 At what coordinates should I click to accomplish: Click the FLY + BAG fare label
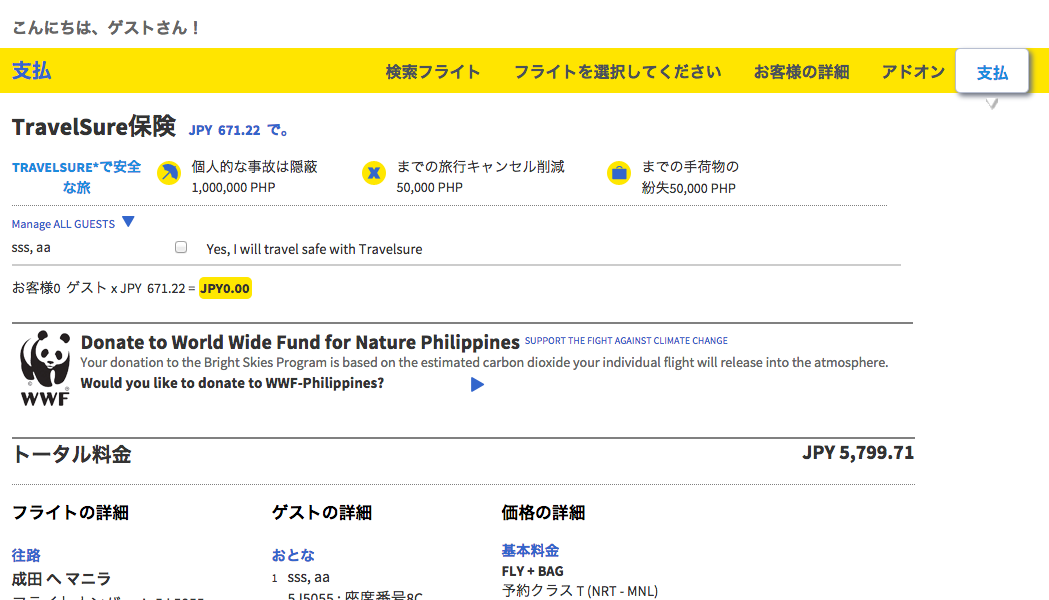533,571
